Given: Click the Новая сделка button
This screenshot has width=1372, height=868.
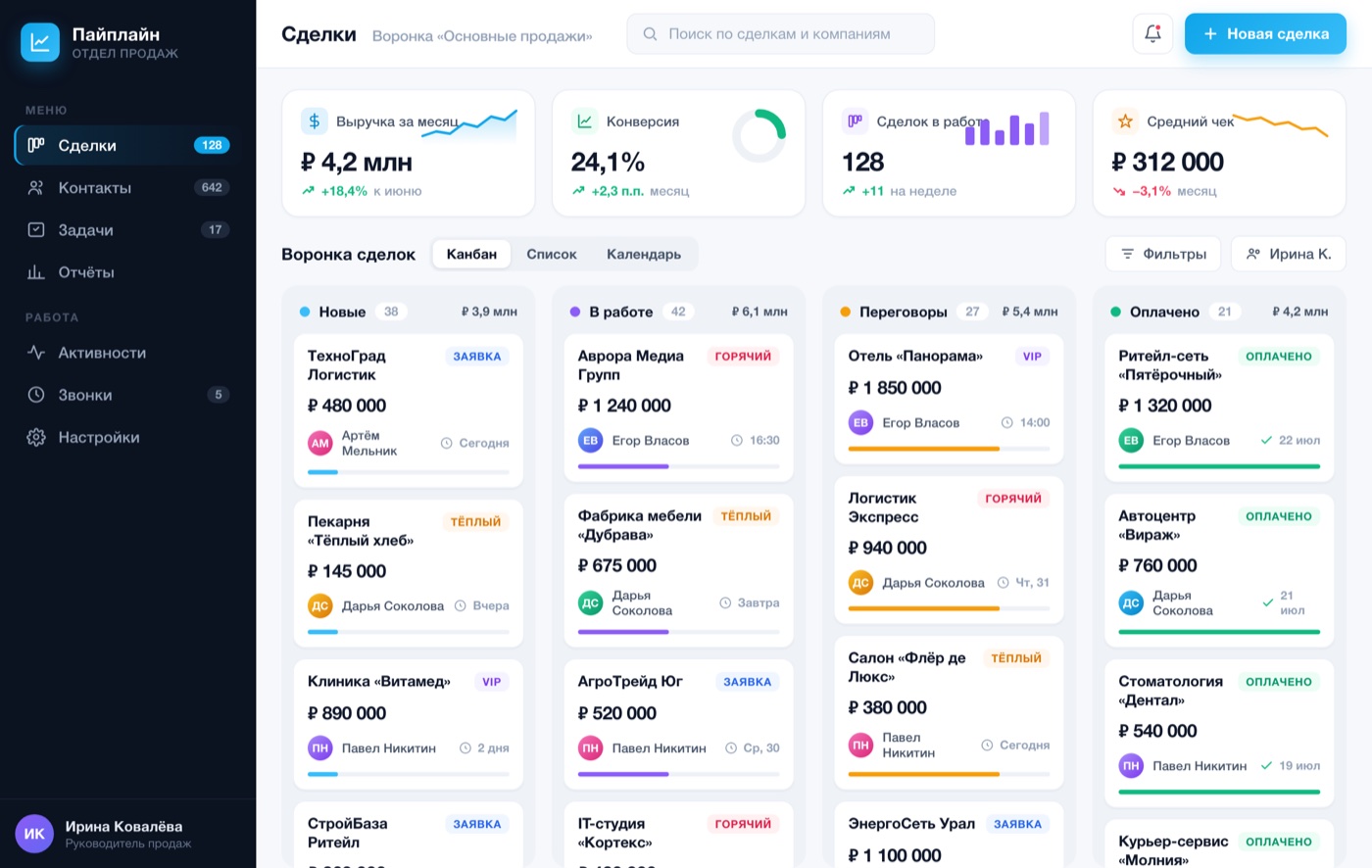Looking at the screenshot, I should [x=1265, y=33].
